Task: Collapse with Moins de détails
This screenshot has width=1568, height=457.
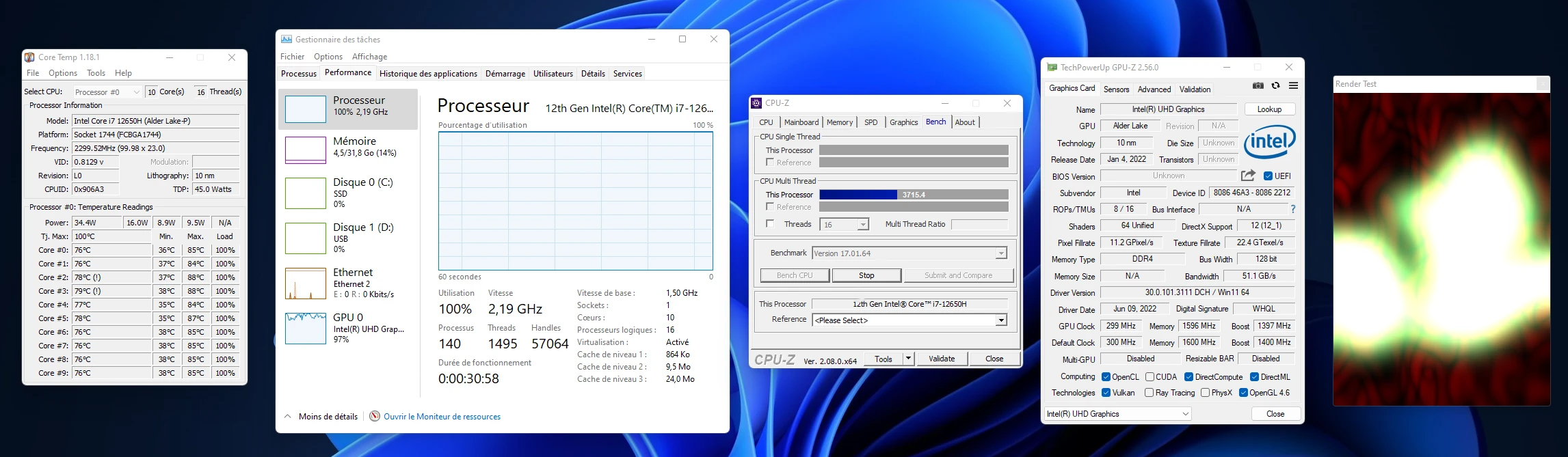Action: pyautogui.click(x=321, y=417)
